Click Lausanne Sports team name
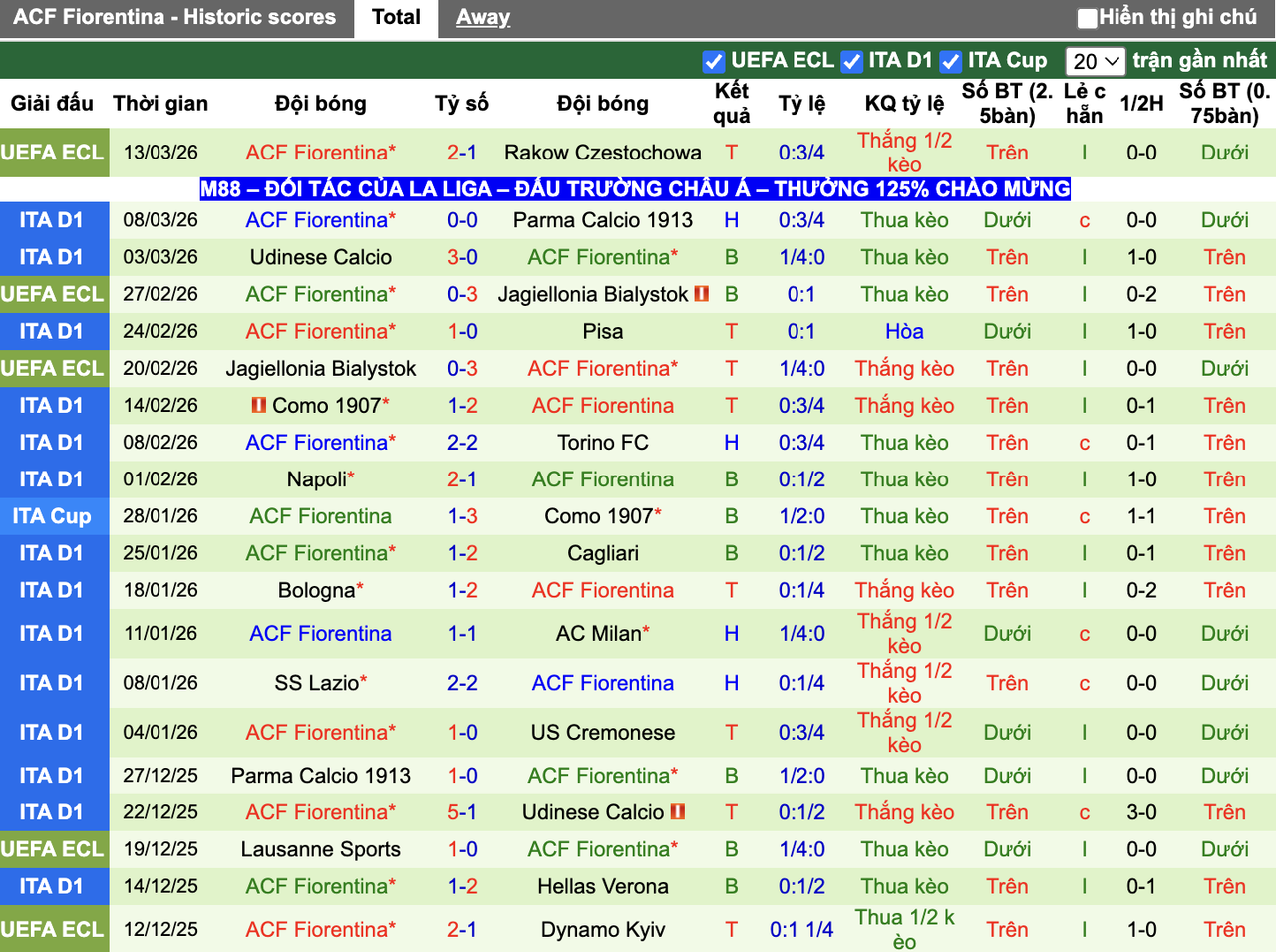Viewport: 1276px width, 952px height. (x=321, y=849)
